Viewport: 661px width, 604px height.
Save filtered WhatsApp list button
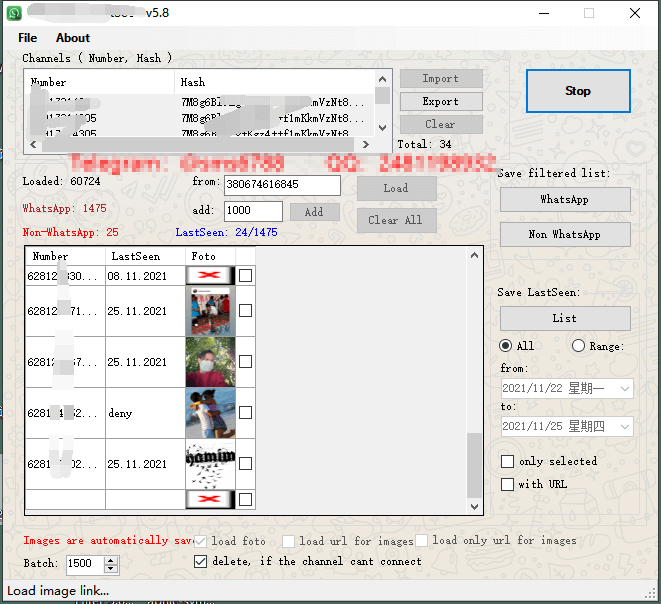[565, 199]
